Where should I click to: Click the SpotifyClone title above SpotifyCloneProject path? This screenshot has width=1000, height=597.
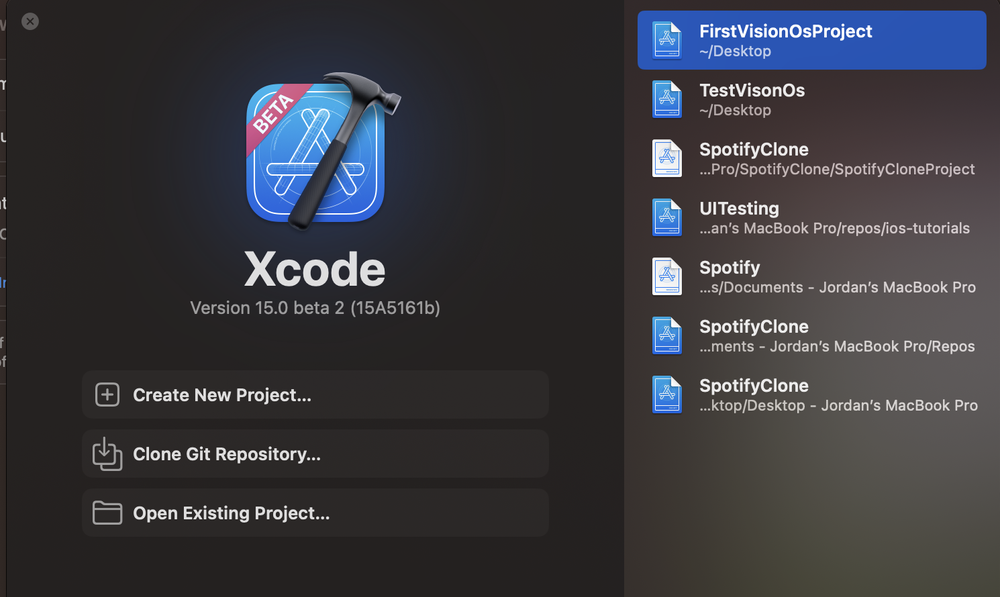pyautogui.click(x=754, y=149)
